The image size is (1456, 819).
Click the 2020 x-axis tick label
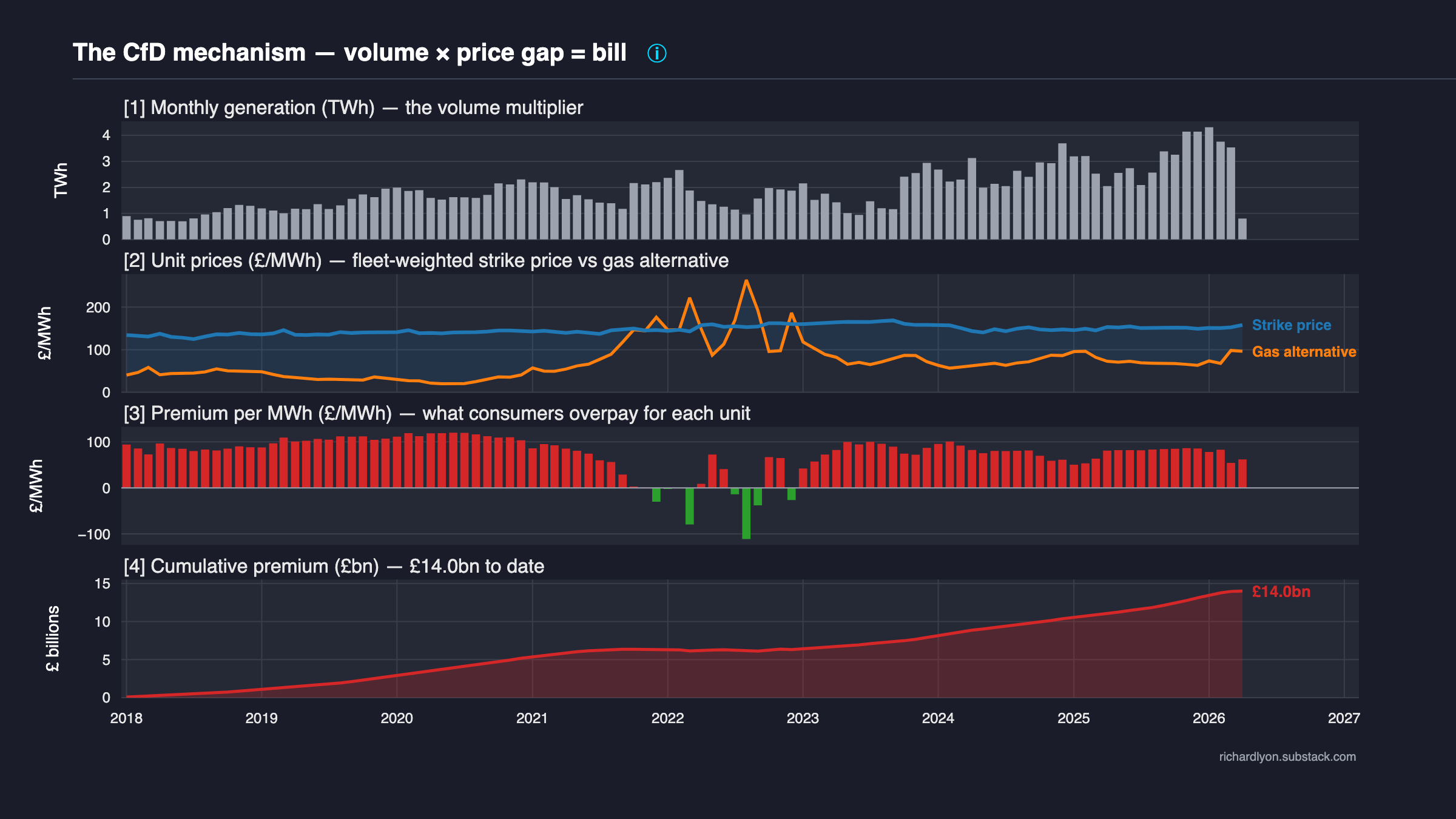pyautogui.click(x=397, y=718)
